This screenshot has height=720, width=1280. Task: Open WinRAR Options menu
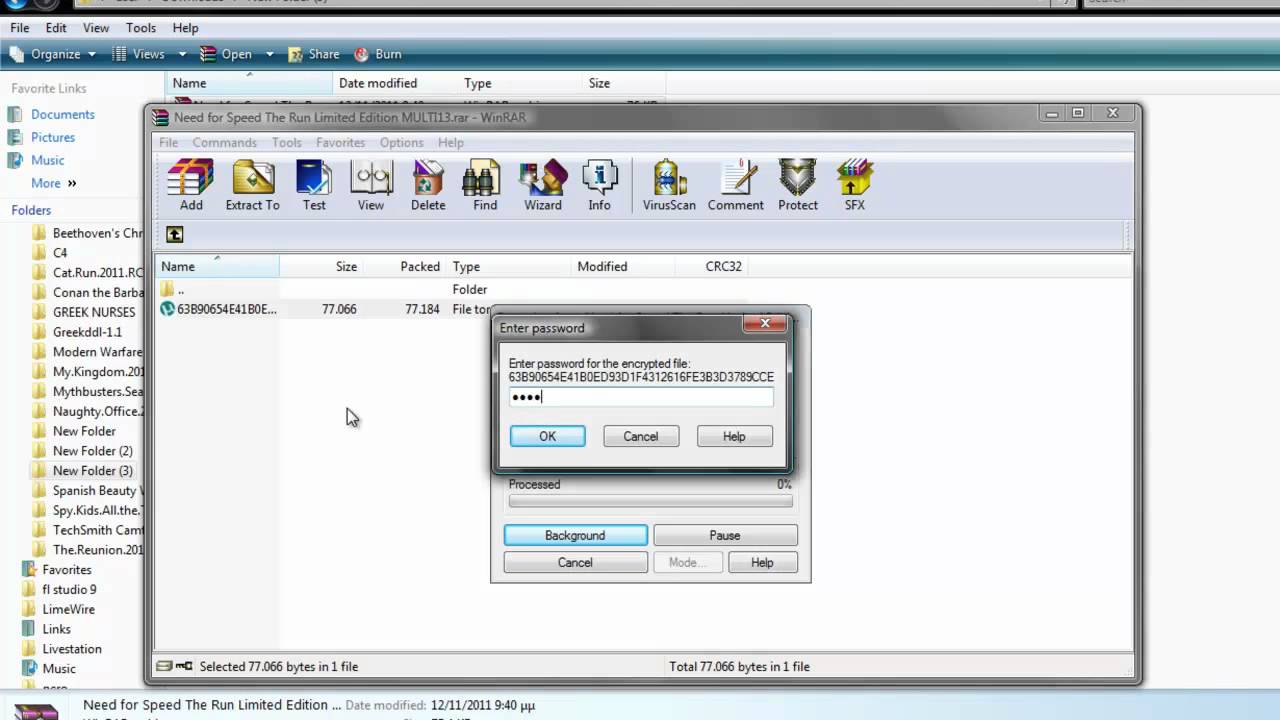point(401,143)
